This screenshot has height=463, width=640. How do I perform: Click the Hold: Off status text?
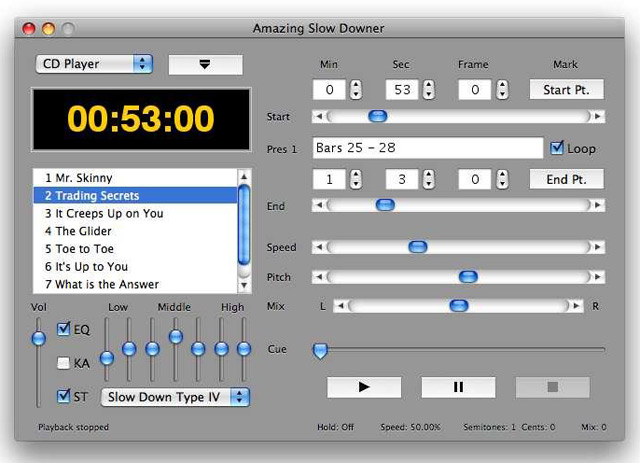click(336, 427)
